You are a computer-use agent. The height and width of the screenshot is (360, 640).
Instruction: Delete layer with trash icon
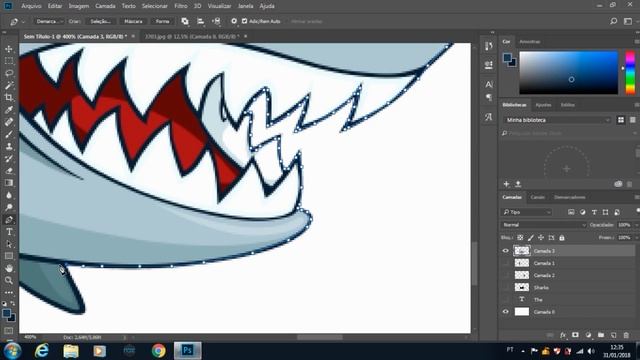click(626, 335)
